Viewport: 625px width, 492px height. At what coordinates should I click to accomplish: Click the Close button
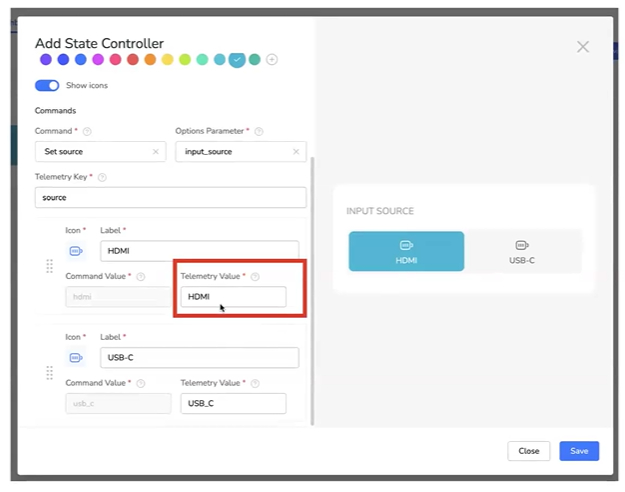(529, 451)
